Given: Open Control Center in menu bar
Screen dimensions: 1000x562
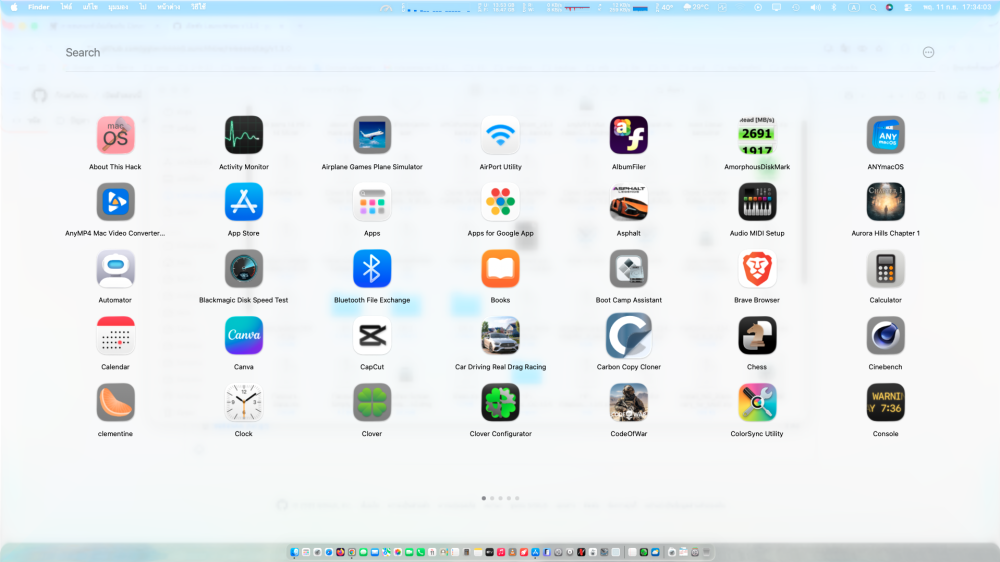Looking at the screenshot, I should (908, 8).
